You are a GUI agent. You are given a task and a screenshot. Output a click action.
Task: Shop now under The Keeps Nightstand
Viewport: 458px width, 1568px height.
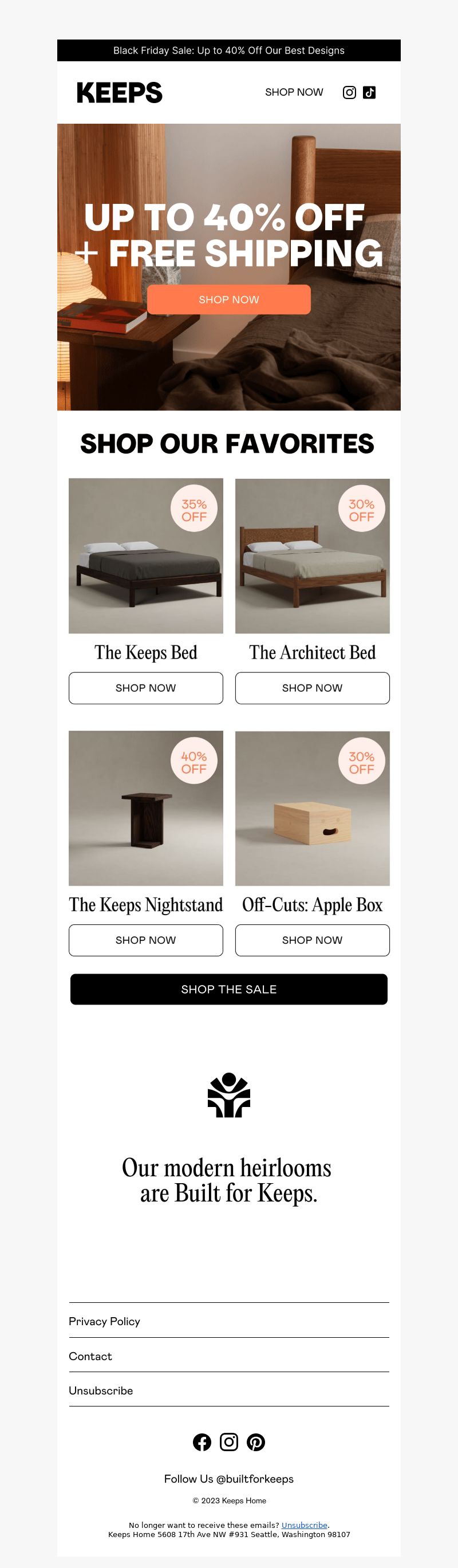[x=146, y=940]
